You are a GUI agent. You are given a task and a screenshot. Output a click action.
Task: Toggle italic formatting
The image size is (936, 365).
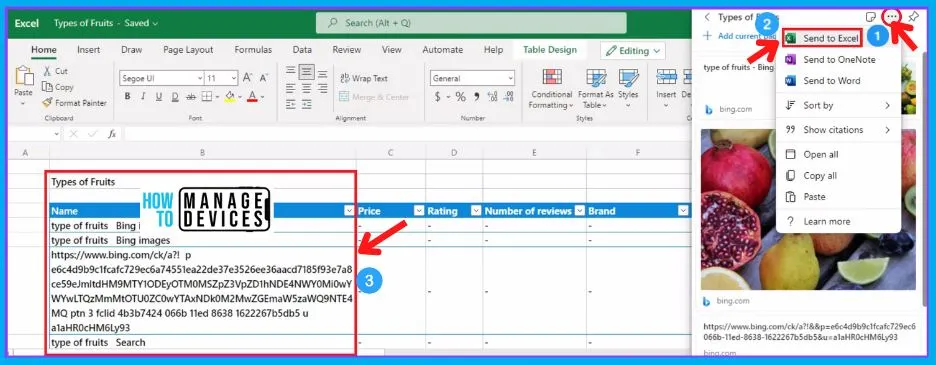pos(143,96)
